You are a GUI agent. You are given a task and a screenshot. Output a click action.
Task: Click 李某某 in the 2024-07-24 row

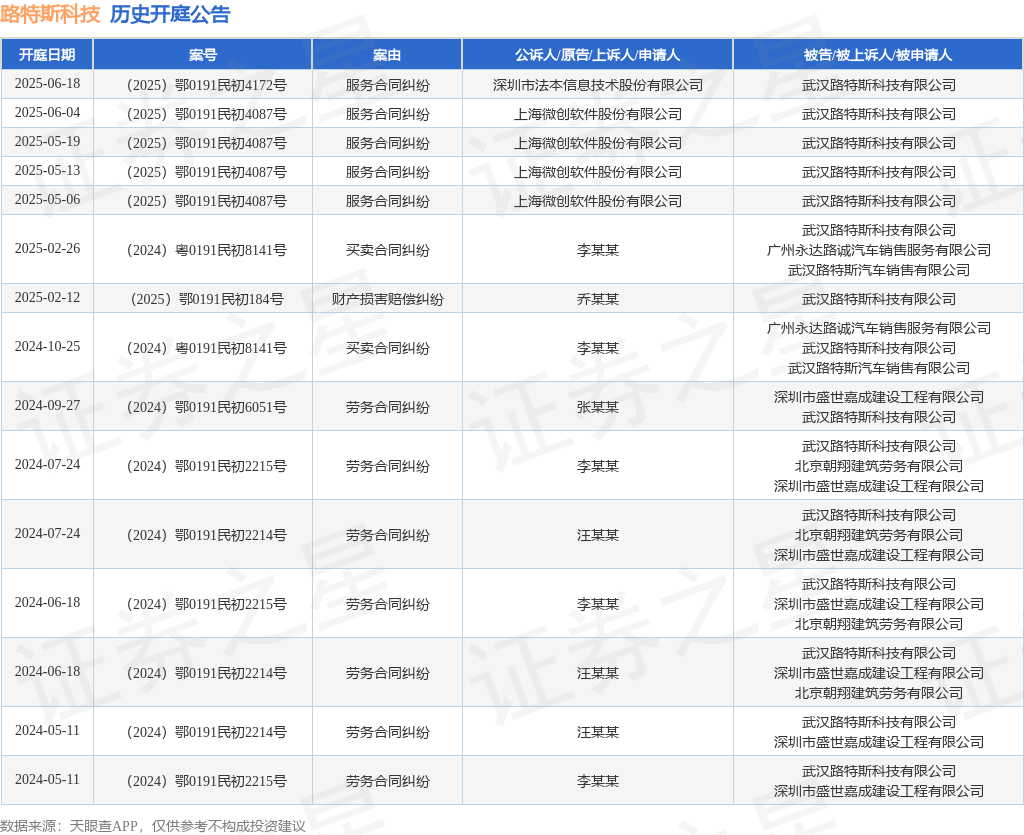pyautogui.click(x=598, y=466)
